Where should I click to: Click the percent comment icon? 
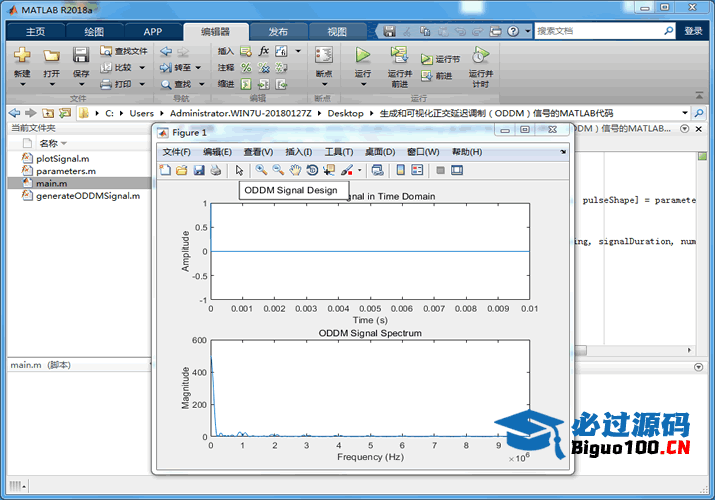(x=246, y=67)
